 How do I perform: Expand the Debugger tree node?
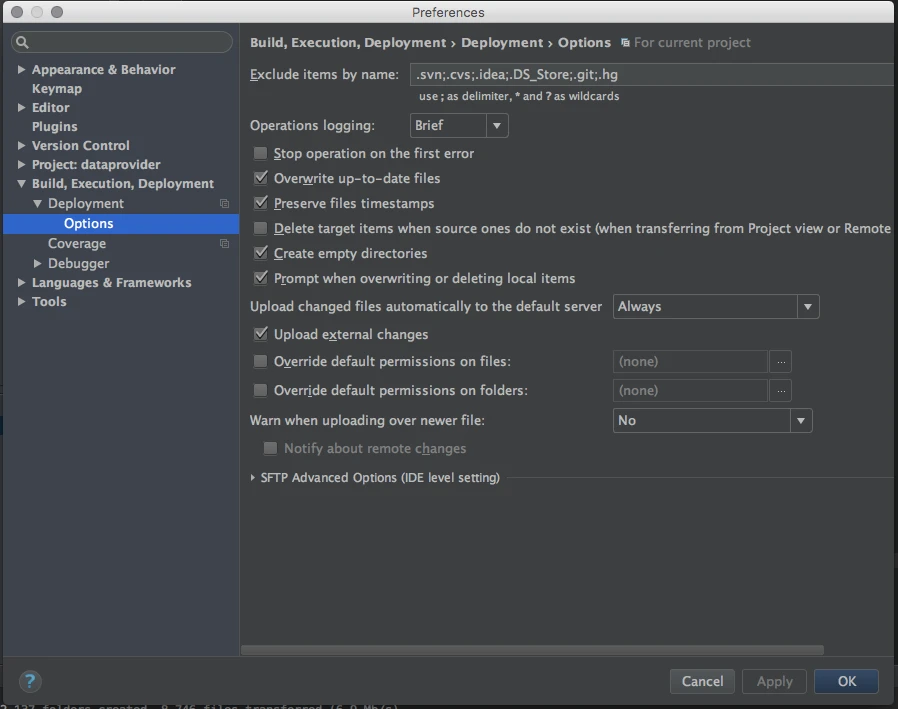click(37, 263)
